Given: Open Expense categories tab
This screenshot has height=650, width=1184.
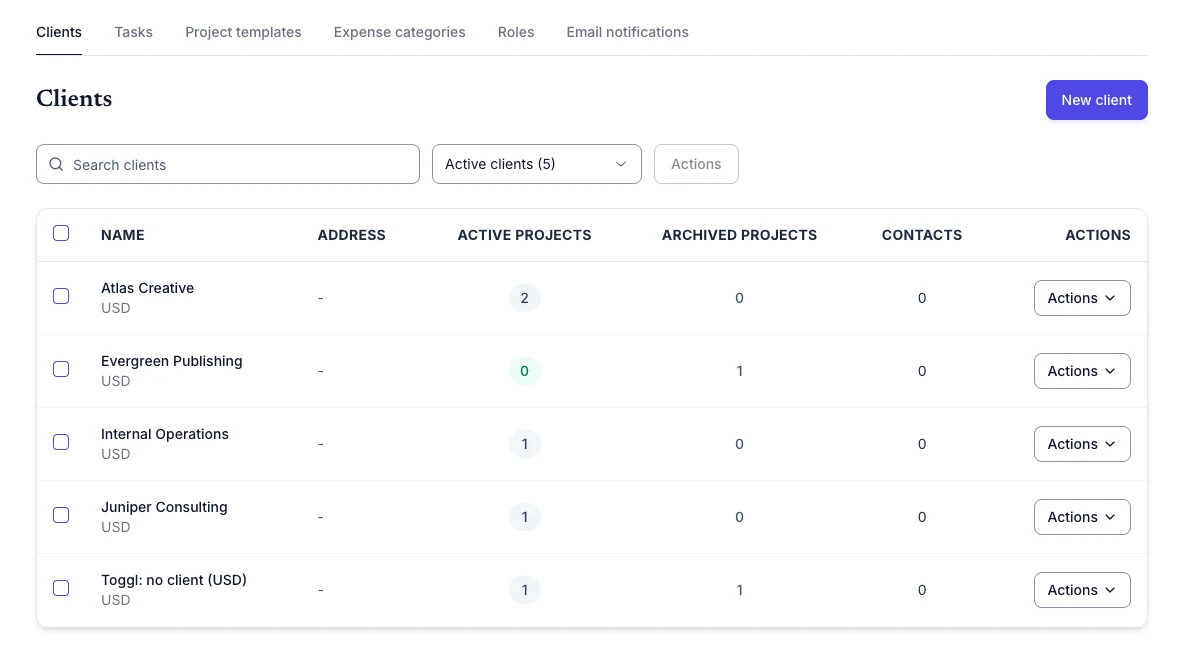Looking at the screenshot, I should tap(399, 32).
